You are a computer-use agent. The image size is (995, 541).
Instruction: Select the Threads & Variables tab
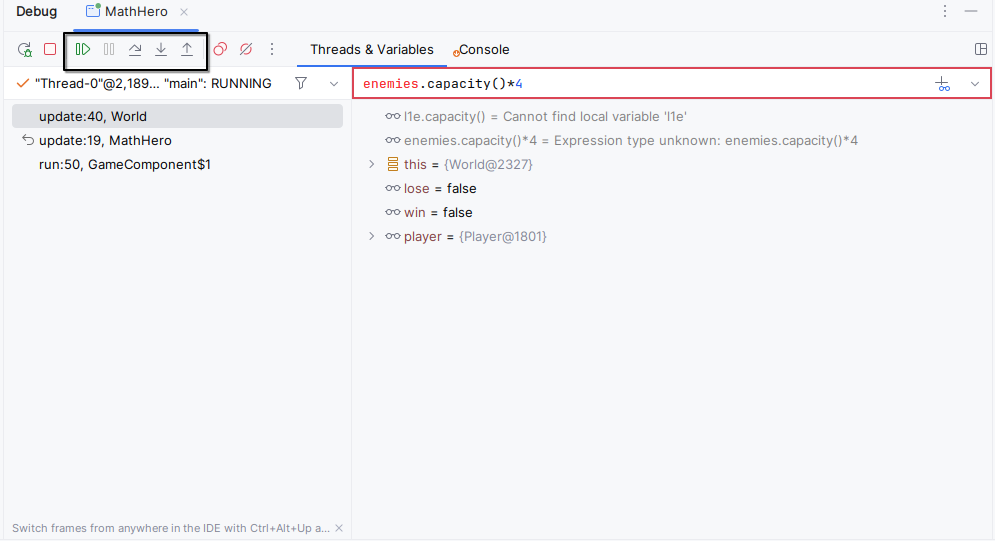(x=372, y=49)
